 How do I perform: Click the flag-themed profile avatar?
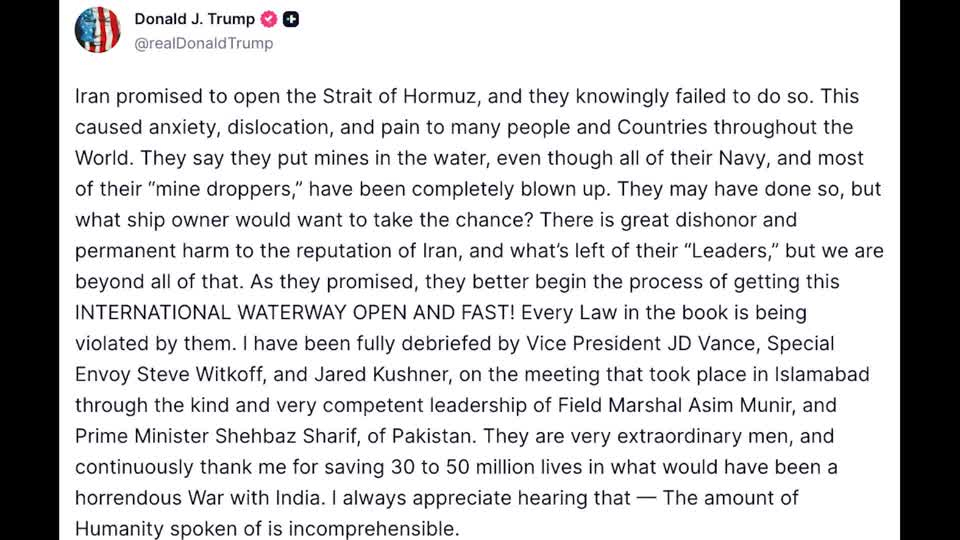[x=97, y=30]
